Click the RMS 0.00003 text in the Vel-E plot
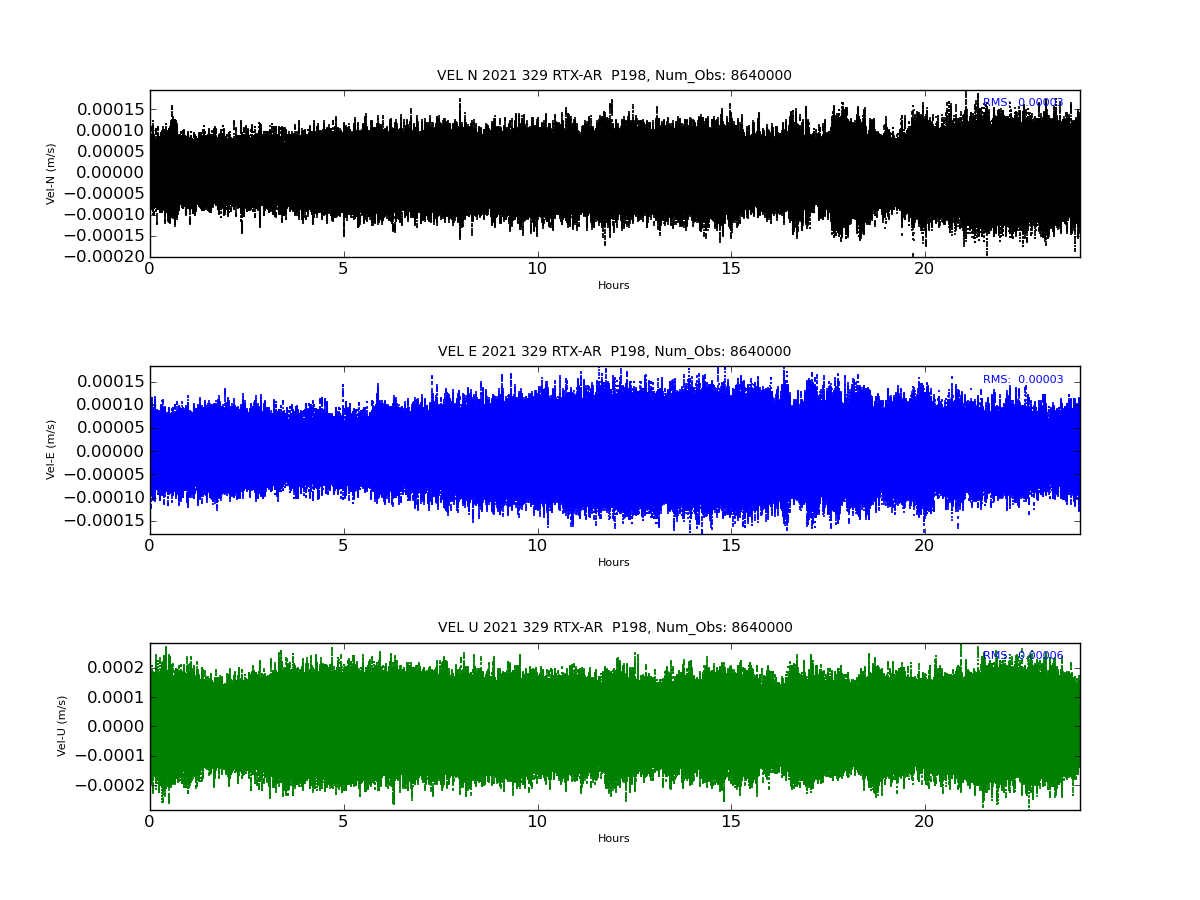 coord(1023,380)
